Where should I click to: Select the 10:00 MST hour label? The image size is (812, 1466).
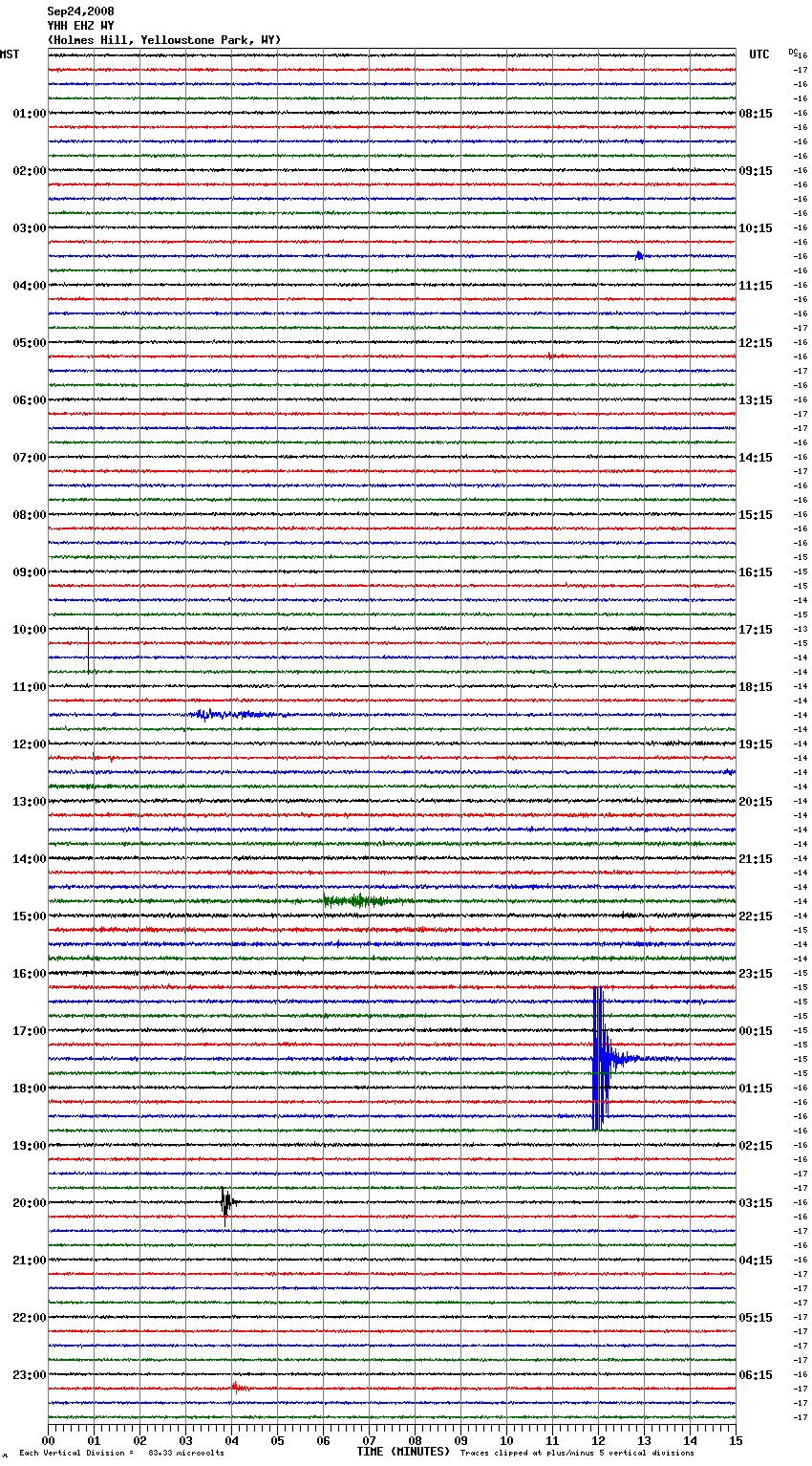[x=30, y=630]
